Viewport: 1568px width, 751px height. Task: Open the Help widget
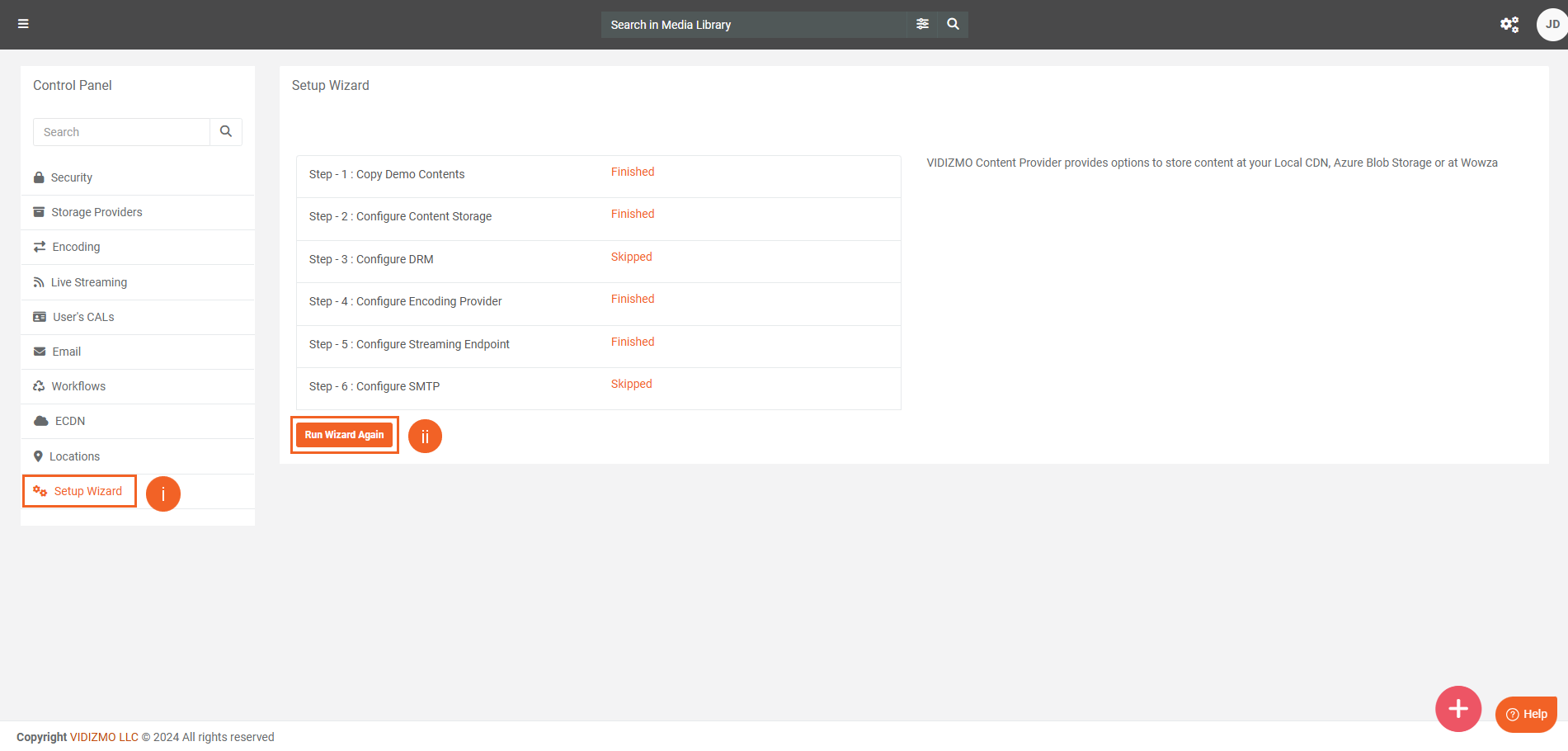tap(1526, 714)
